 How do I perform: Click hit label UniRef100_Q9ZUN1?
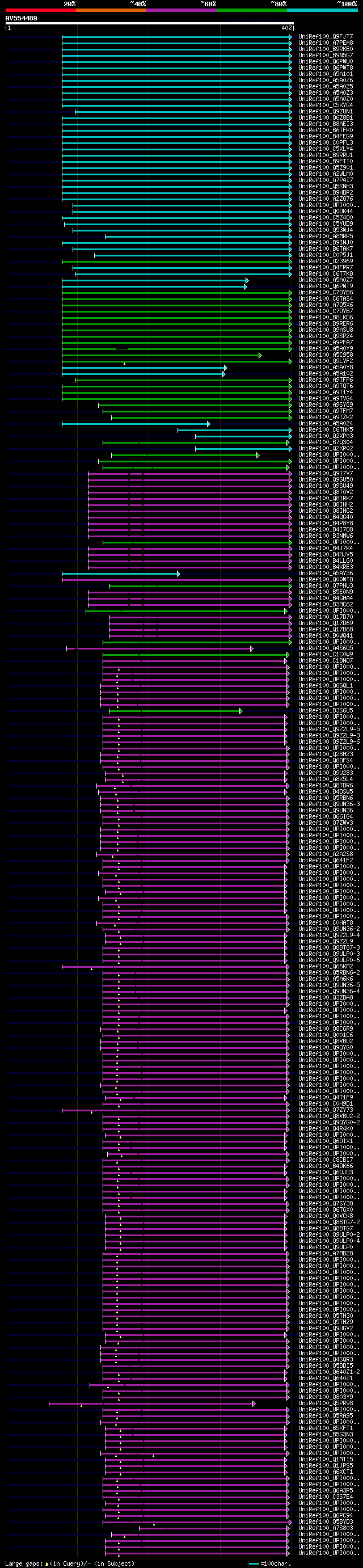(325, 111)
